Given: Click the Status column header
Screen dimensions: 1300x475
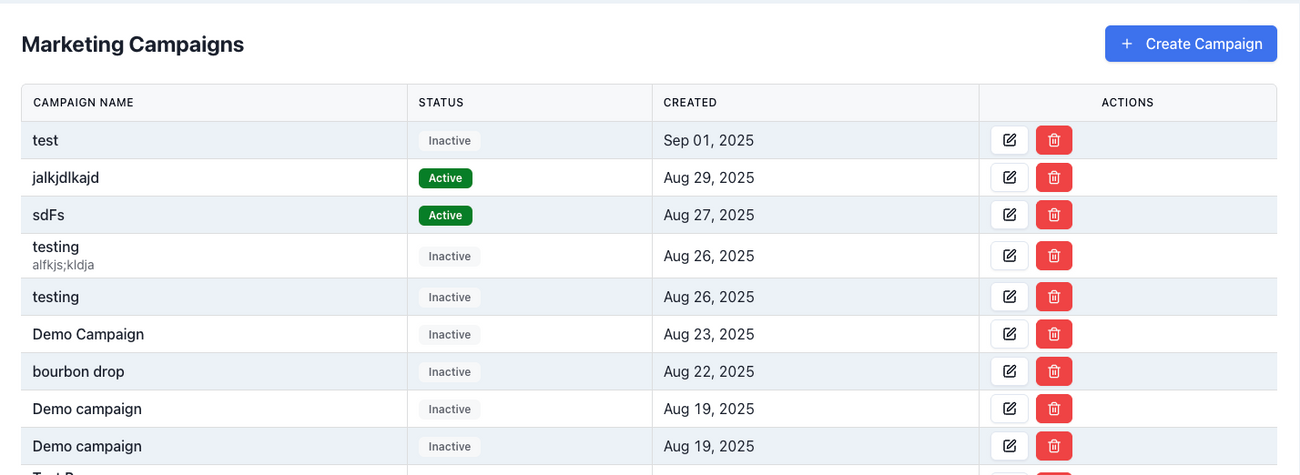Looking at the screenshot, I should pos(441,103).
